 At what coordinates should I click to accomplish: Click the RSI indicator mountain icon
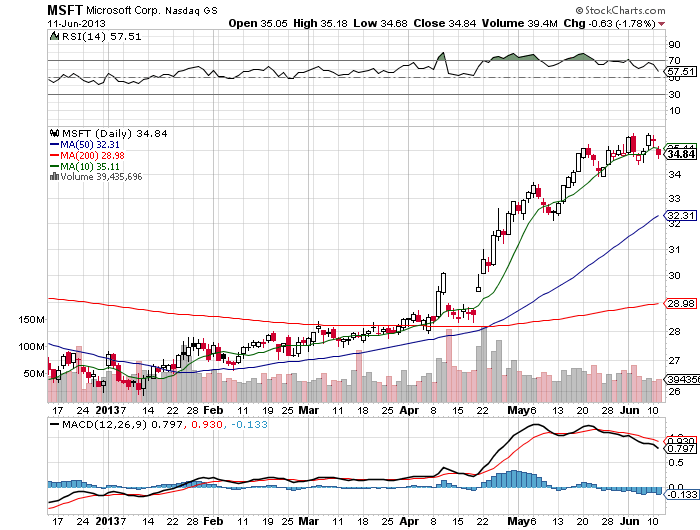pos(54,36)
